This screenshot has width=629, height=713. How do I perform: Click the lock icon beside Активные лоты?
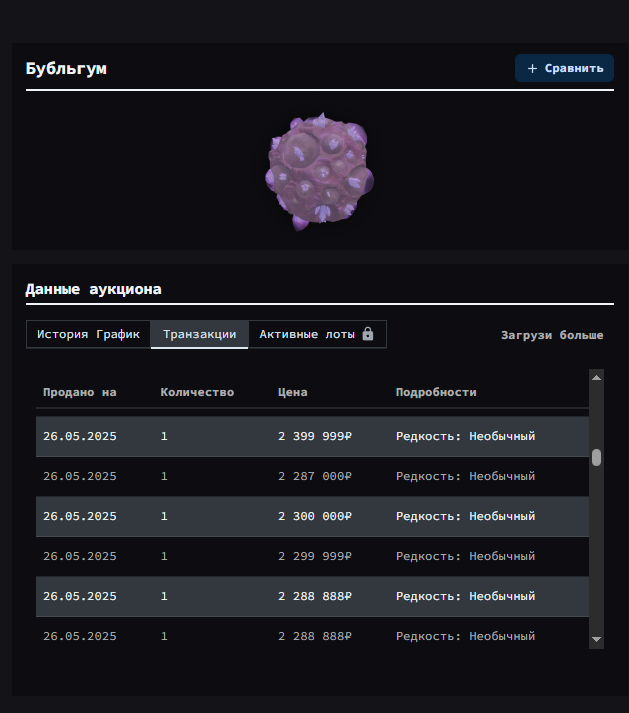368,334
